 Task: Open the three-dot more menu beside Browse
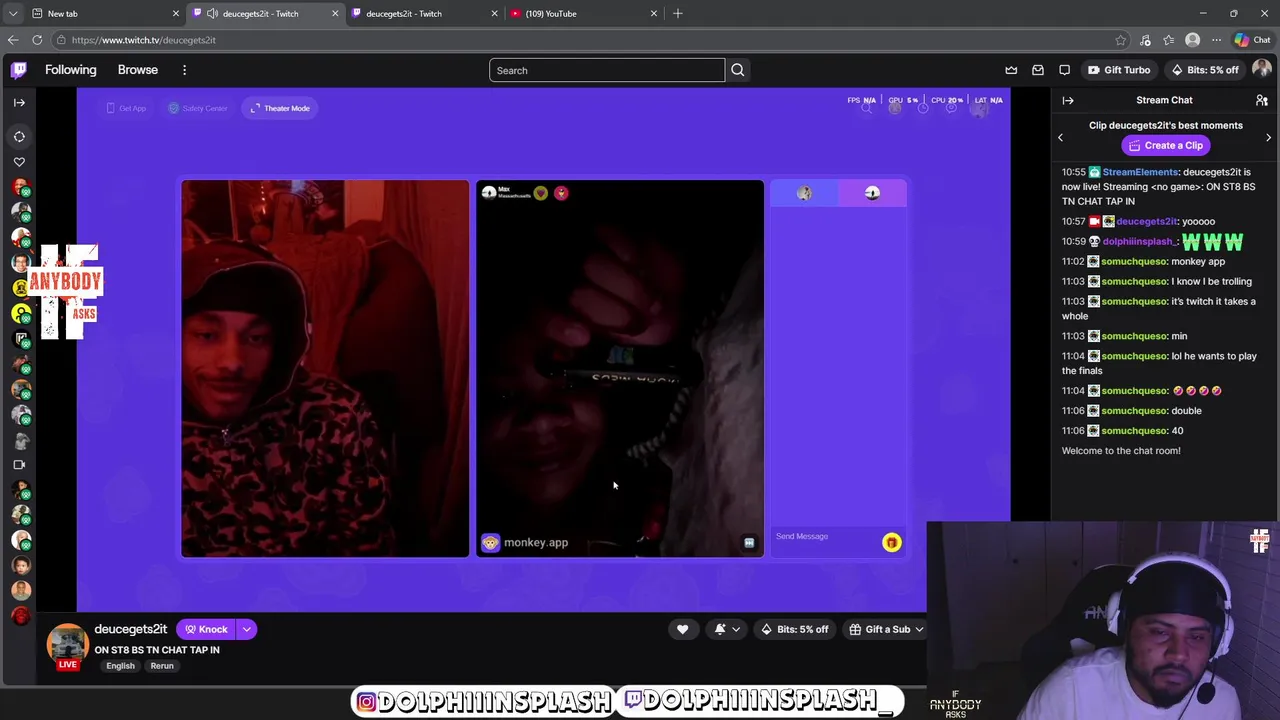click(x=184, y=70)
